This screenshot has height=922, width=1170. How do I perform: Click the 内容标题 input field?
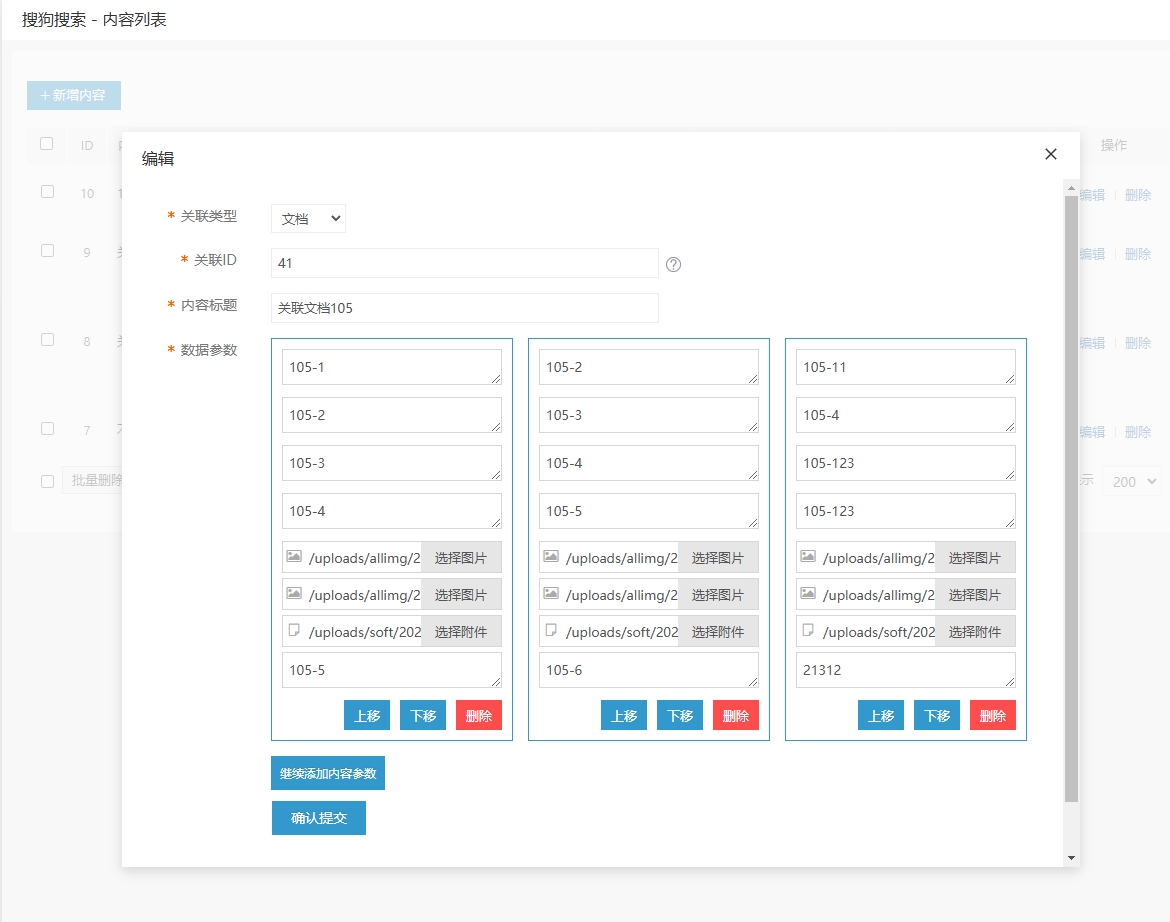(x=464, y=308)
